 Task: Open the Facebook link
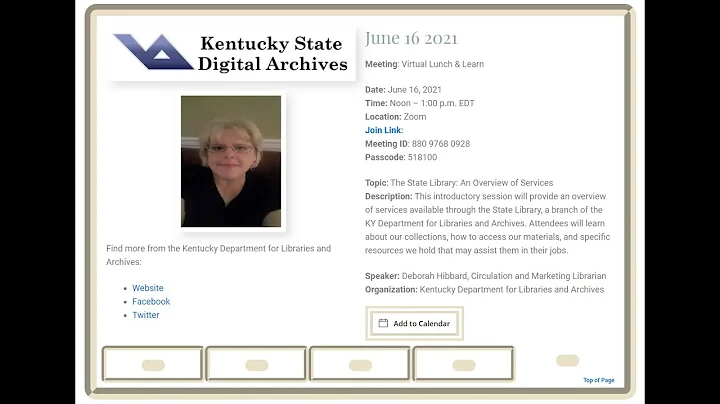(x=151, y=302)
